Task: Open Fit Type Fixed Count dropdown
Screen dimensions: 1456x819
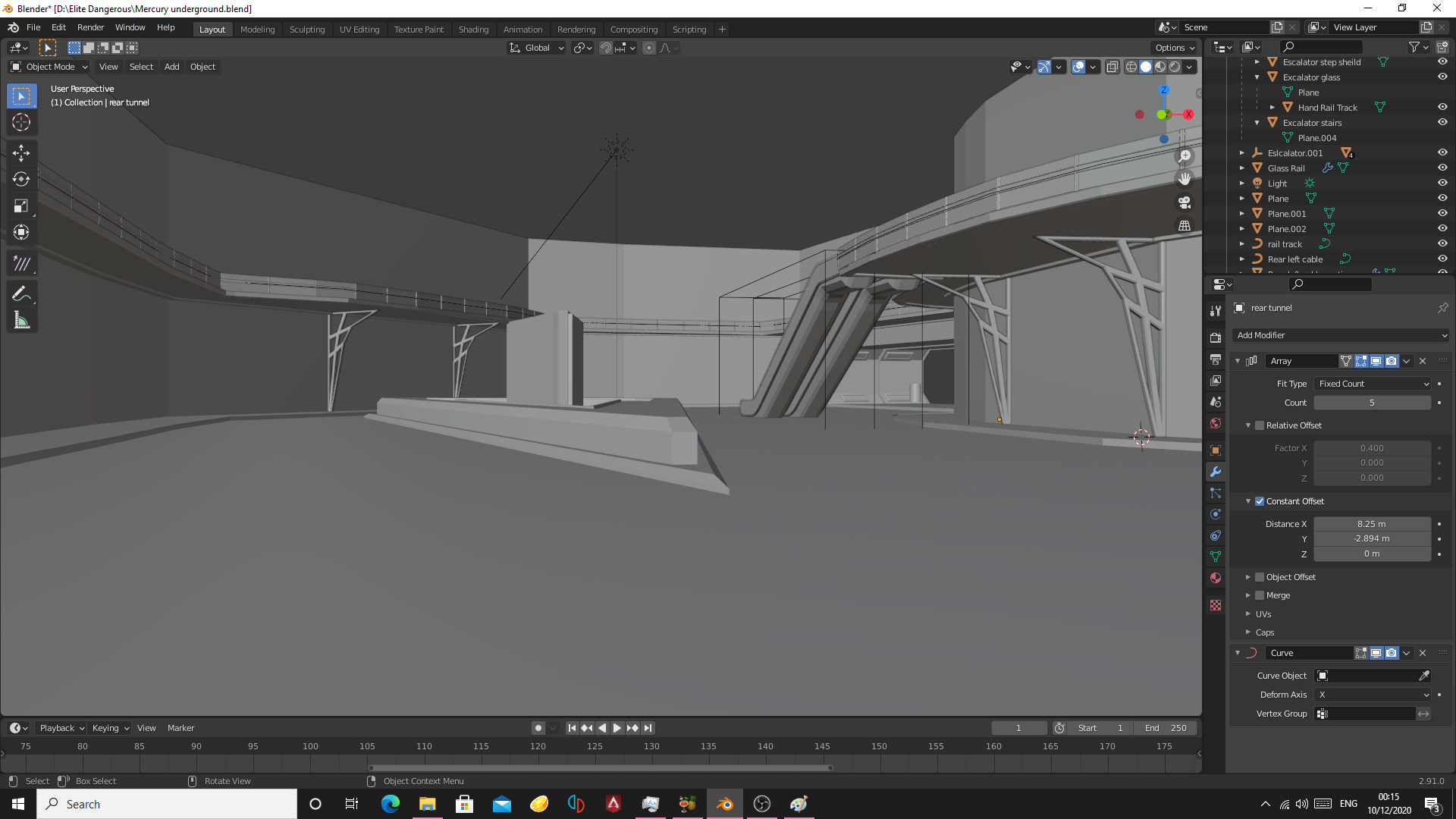Action: click(1373, 384)
